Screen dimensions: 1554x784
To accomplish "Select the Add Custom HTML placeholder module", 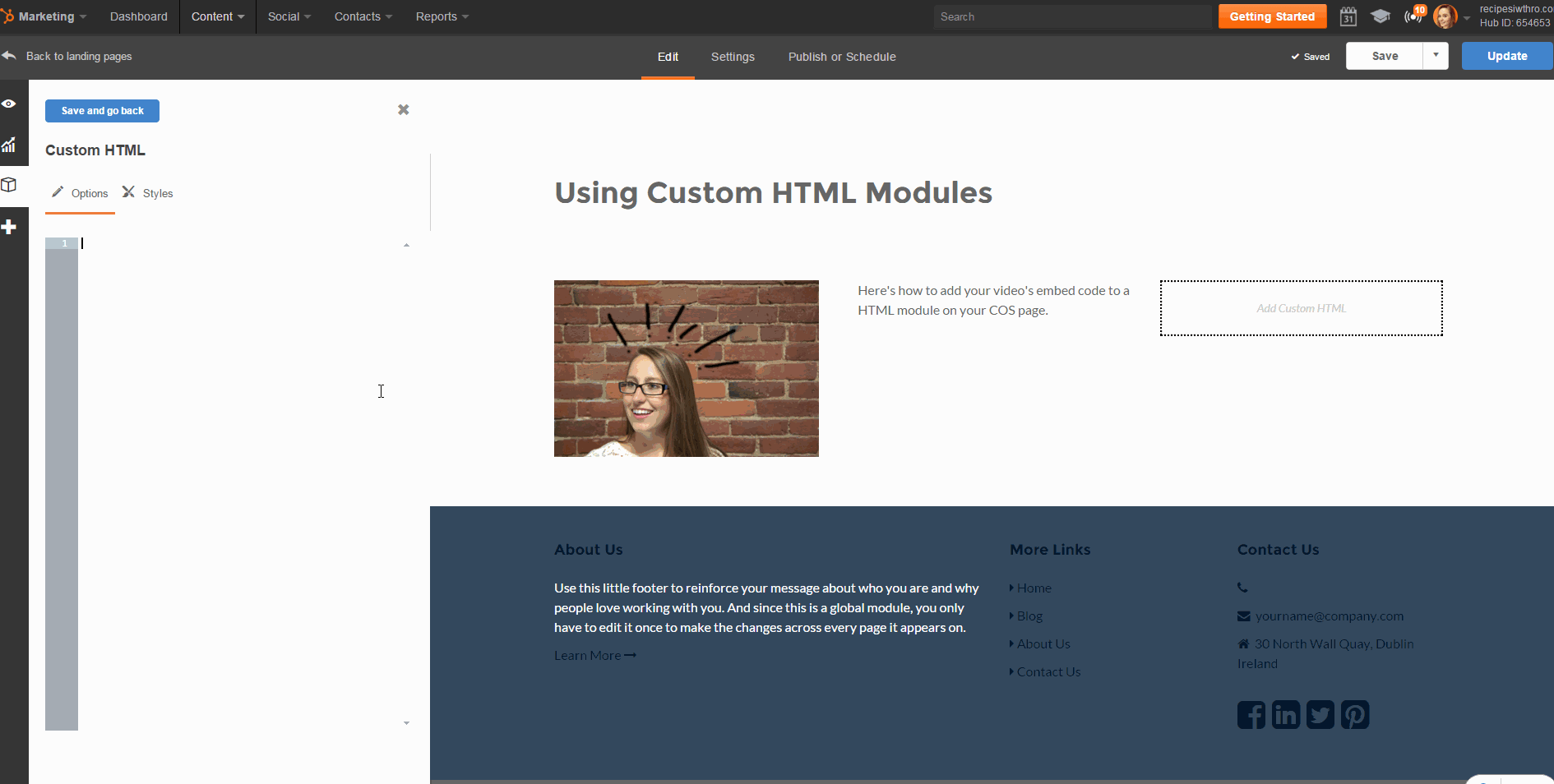I will coord(1301,308).
